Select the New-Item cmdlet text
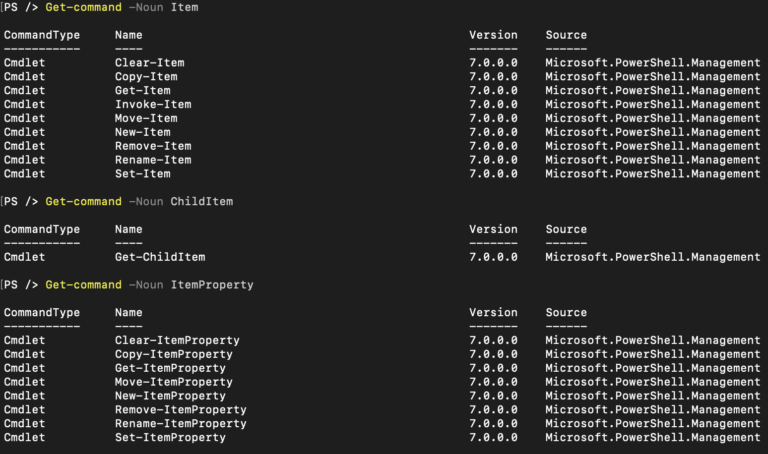This screenshot has height=454, width=768. click(x=143, y=132)
